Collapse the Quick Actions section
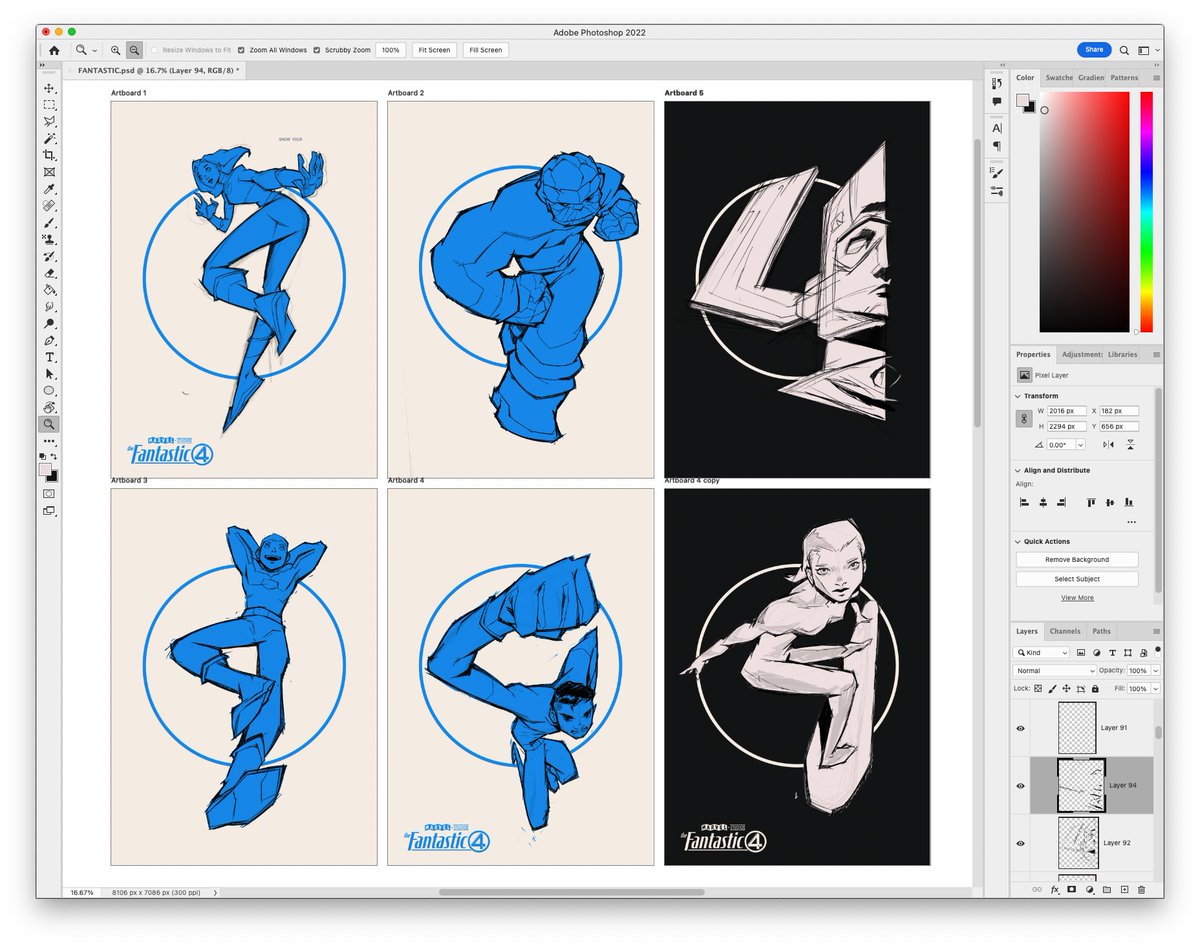This screenshot has height=946, width=1200. point(1018,542)
